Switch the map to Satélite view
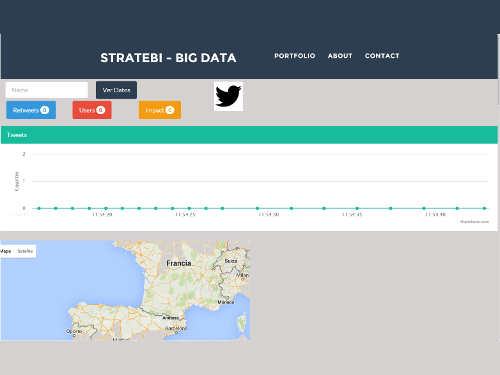The height and width of the screenshot is (375, 500). coord(25,251)
